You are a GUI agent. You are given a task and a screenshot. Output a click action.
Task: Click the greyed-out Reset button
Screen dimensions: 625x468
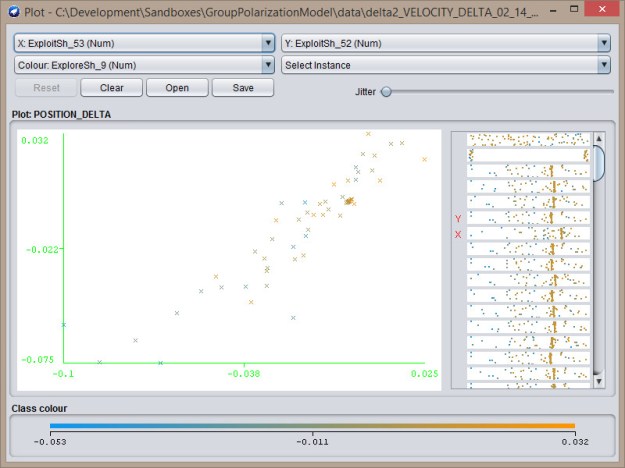click(47, 88)
